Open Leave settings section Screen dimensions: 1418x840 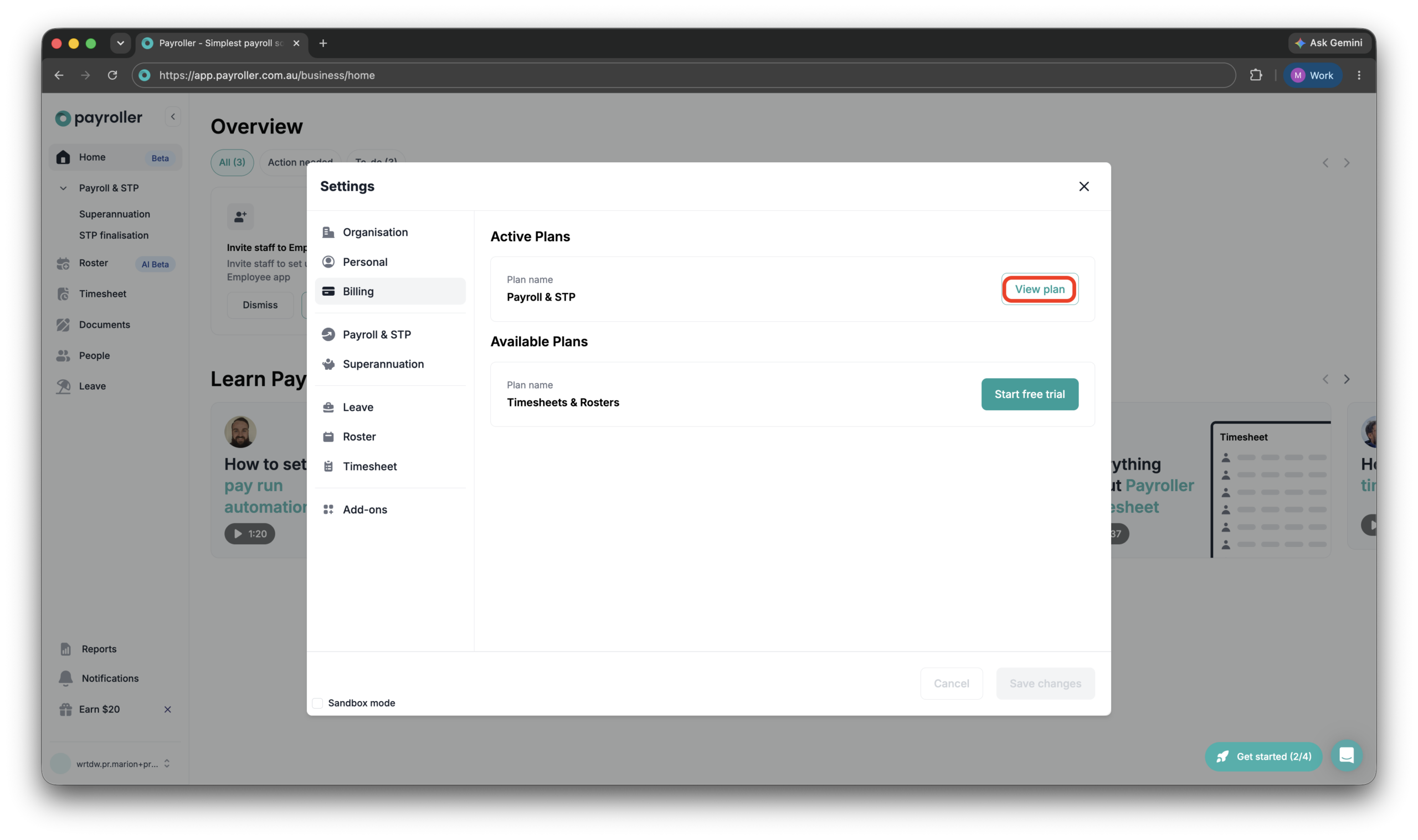390,407
